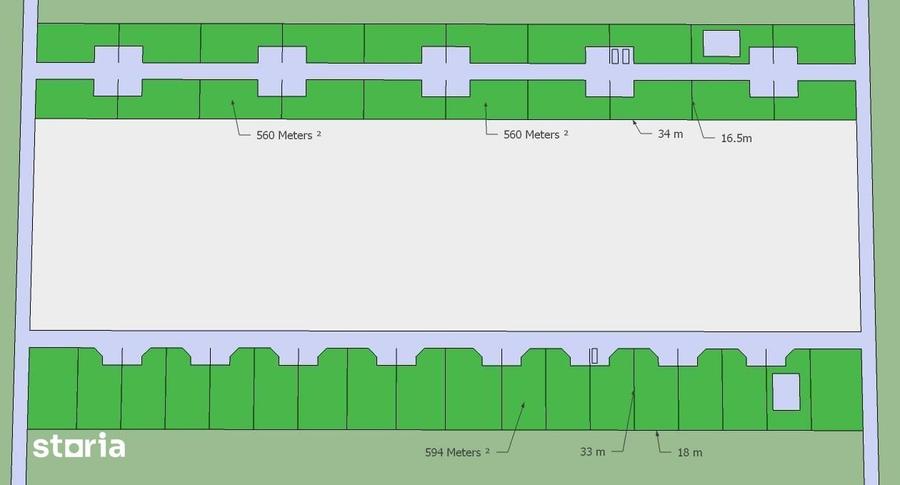The image size is (900, 485).
Task: Click the "18 m" dimension label
Action: click(689, 452)
